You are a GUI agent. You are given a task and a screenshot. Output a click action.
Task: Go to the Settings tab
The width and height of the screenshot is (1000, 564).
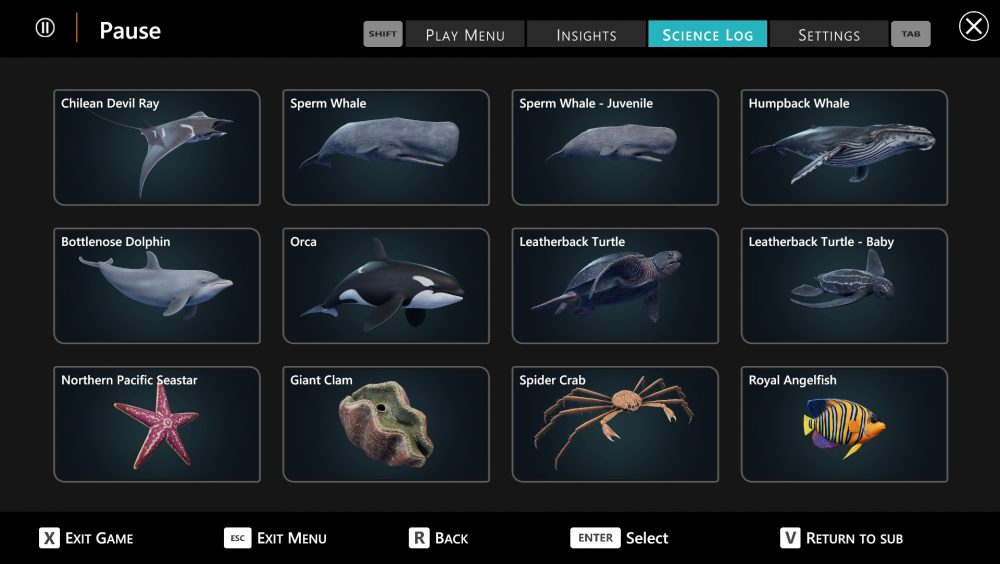point(828,35)
